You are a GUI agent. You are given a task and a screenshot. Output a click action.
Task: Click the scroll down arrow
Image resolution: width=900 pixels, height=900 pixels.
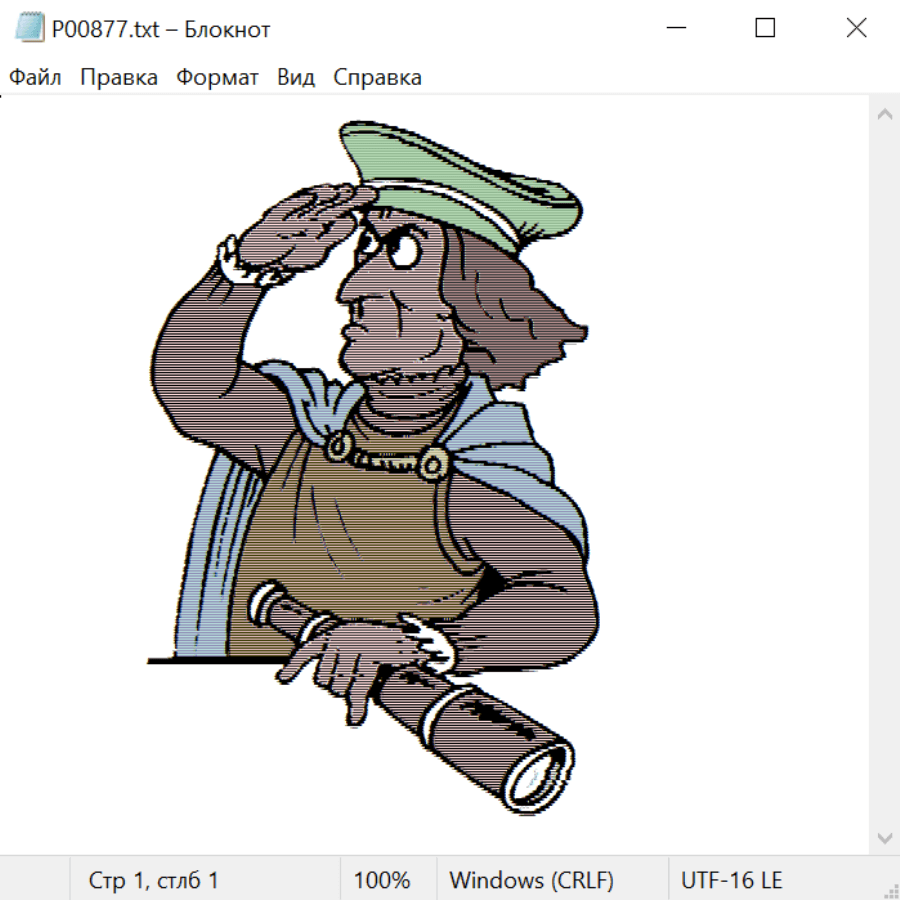884,837
